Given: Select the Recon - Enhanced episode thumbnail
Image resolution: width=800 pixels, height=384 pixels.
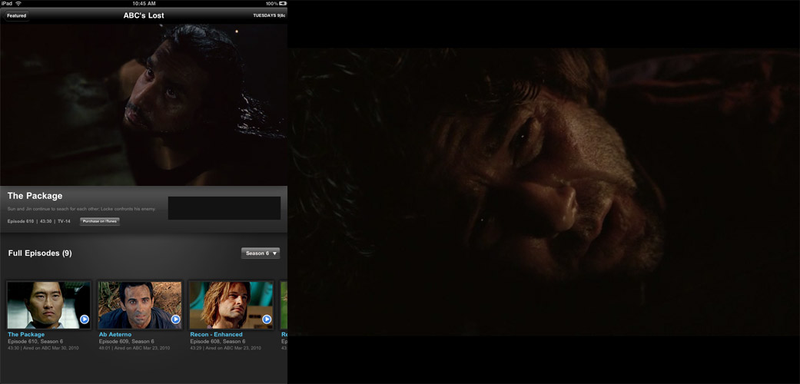Looking at the screenshot, I should 231,305.
